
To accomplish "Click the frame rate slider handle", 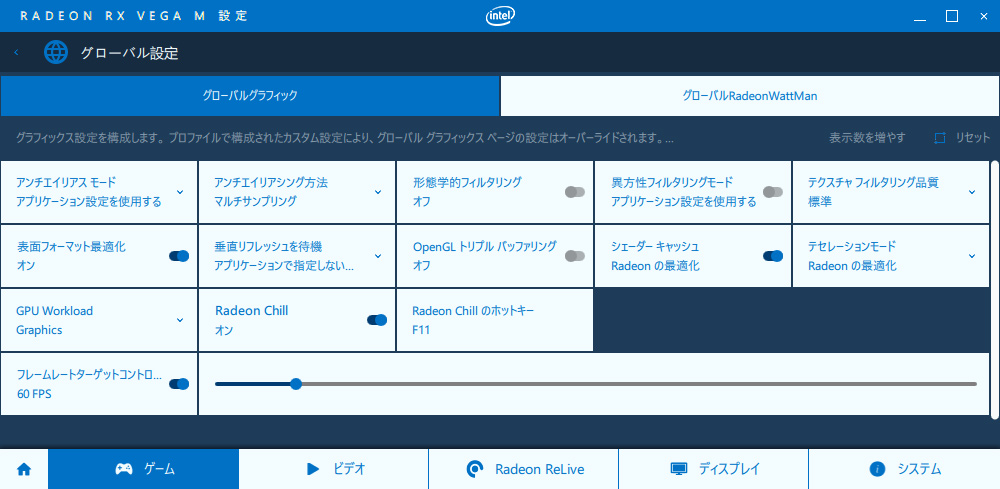I will tap(295, 384).
